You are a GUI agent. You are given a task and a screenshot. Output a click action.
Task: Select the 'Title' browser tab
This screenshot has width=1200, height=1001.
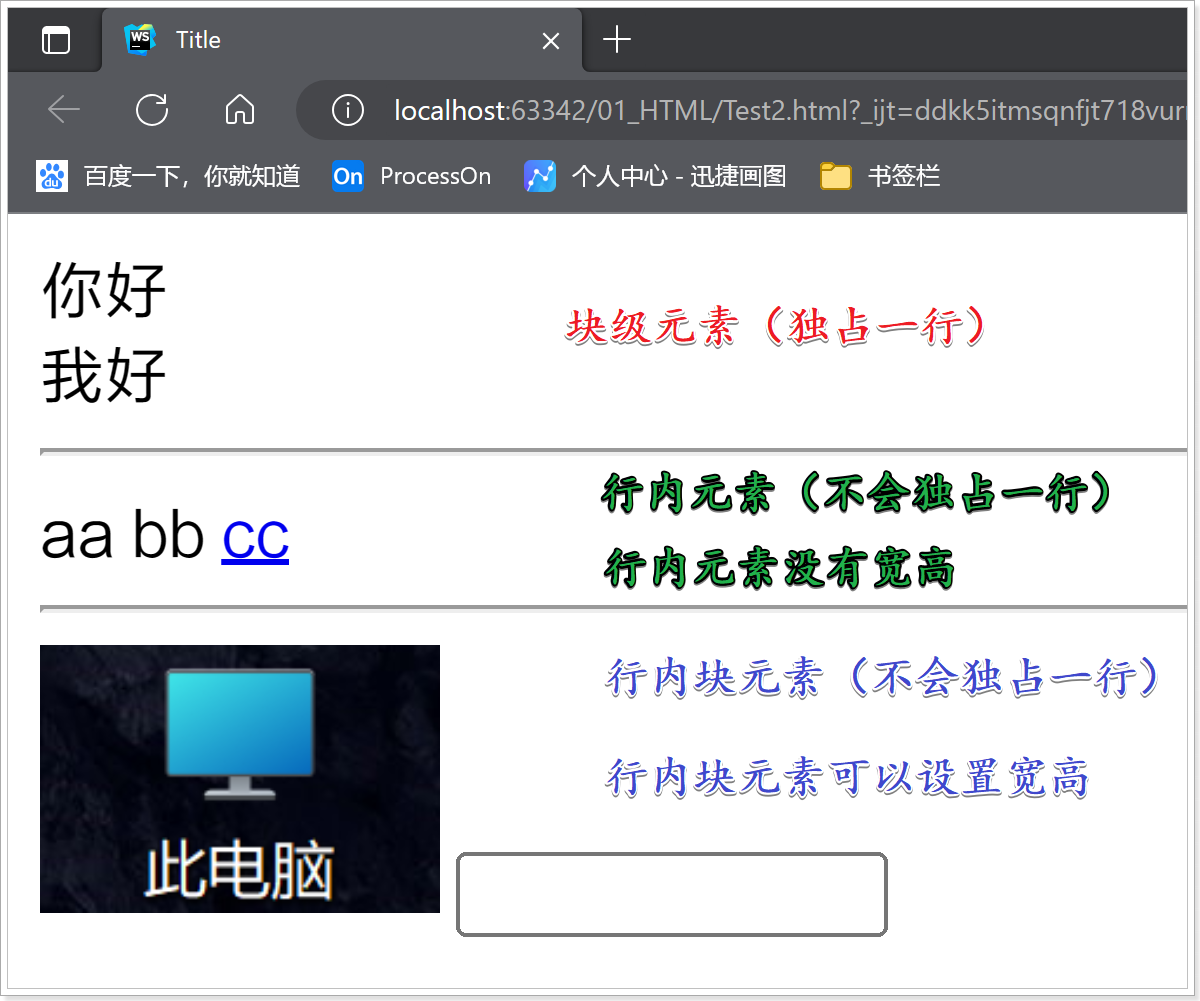[300, 40]
